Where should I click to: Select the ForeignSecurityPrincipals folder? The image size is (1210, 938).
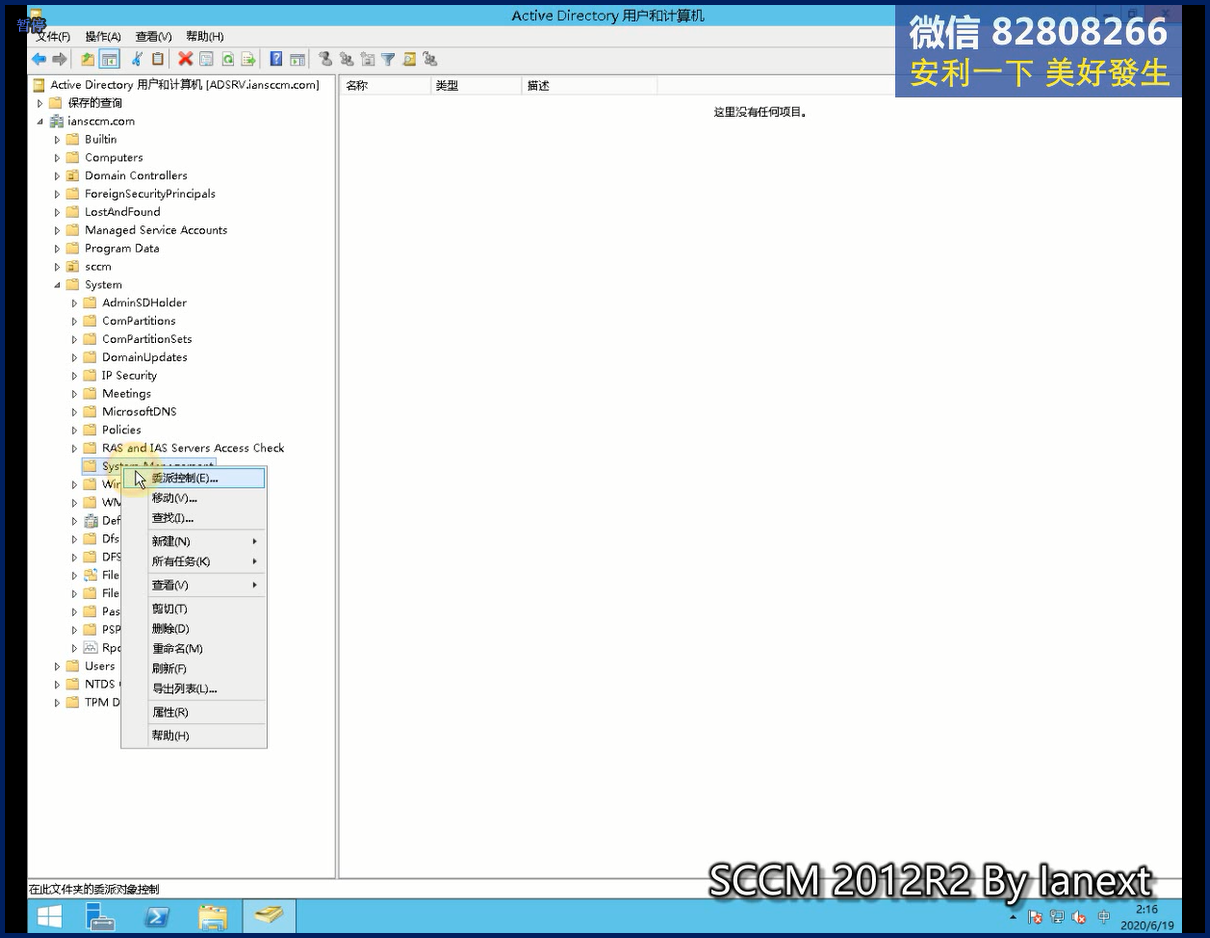150,194
